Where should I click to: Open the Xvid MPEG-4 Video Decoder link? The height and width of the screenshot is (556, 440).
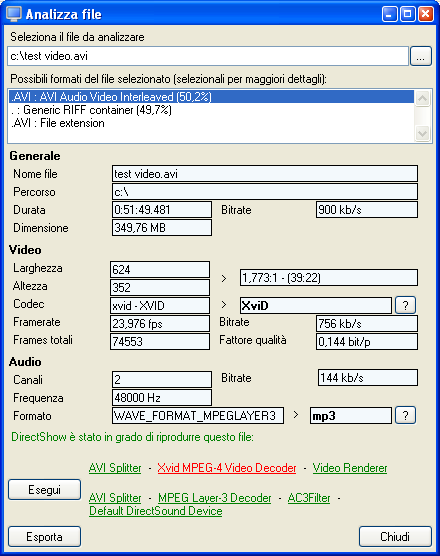click(x=227, y=468)
